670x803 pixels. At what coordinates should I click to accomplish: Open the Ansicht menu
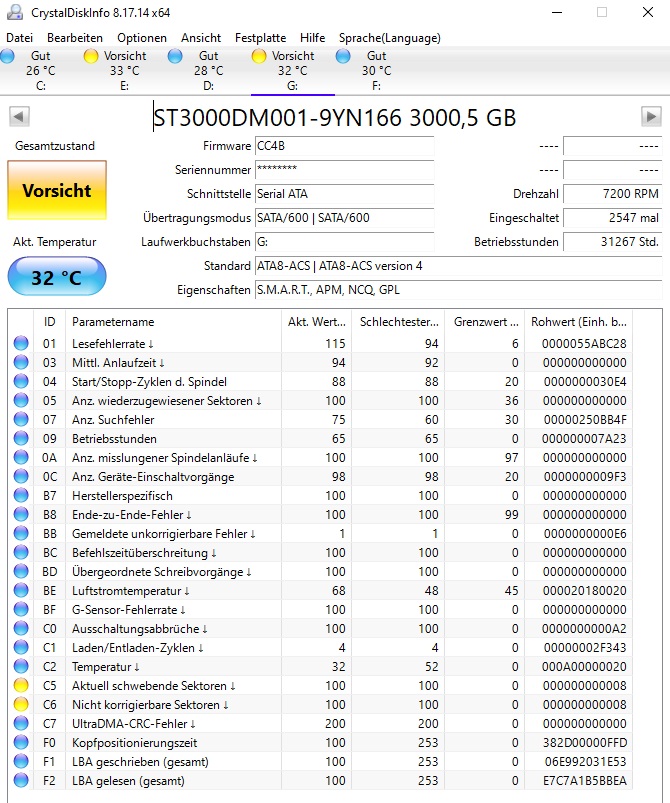(x=201, y=38)
